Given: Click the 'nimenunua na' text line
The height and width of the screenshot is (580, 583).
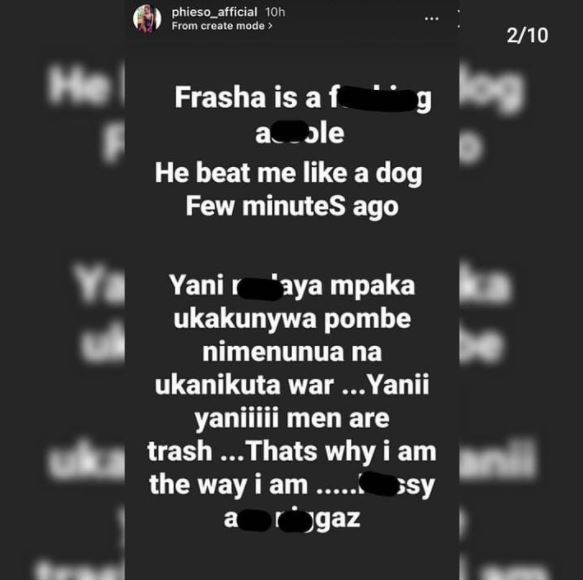Looking at the screenshot, I should 292,352.
